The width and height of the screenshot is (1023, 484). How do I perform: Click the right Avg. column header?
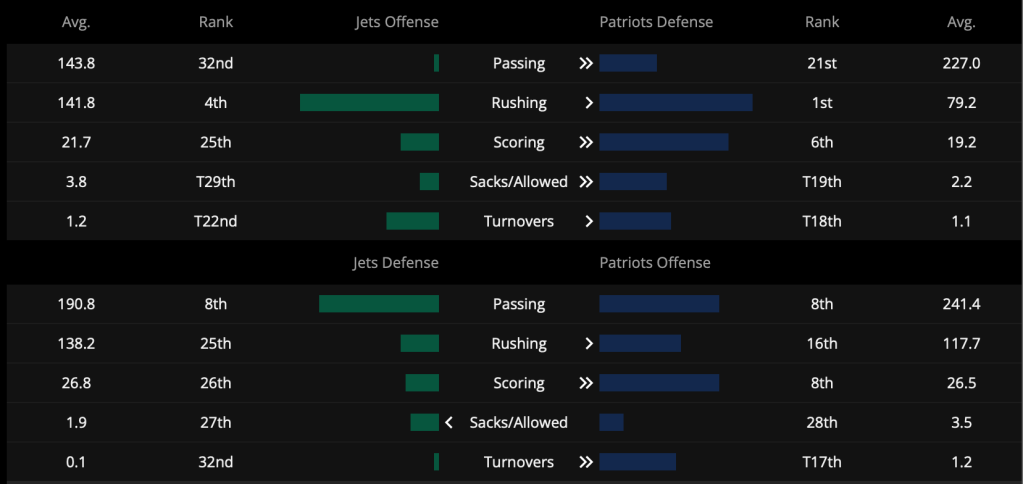coord(961,22)
